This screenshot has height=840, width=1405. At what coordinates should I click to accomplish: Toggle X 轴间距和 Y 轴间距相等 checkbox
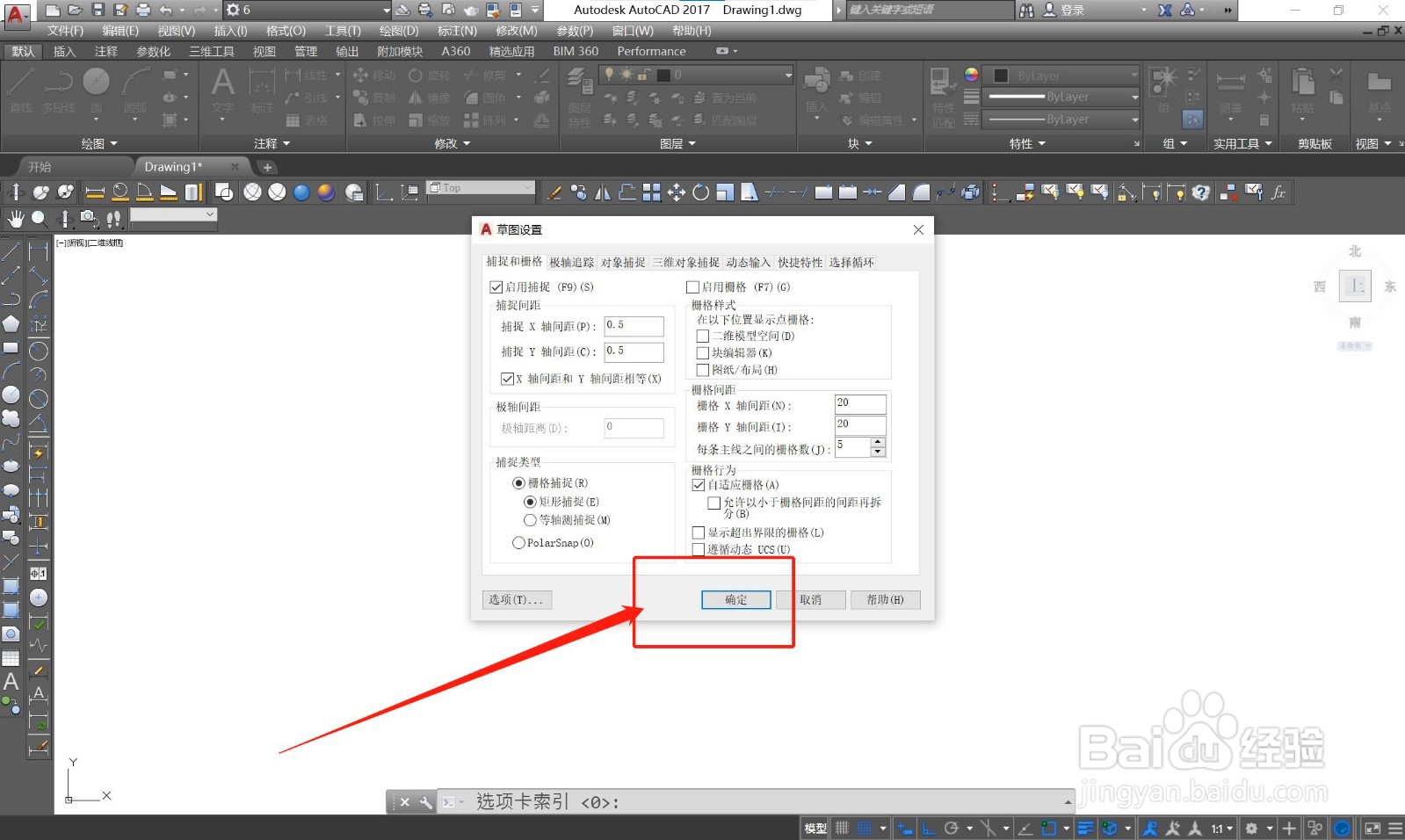click(507, 379)
